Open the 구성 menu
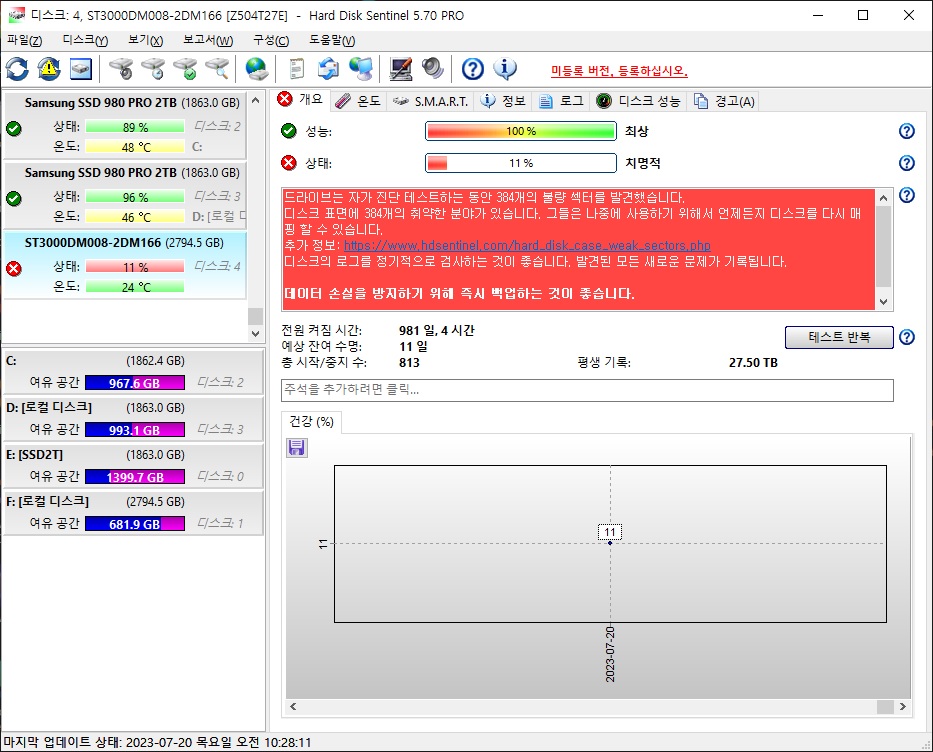Image resolution: width=933 pixels, height=752 pixels. tap(271, 40)
